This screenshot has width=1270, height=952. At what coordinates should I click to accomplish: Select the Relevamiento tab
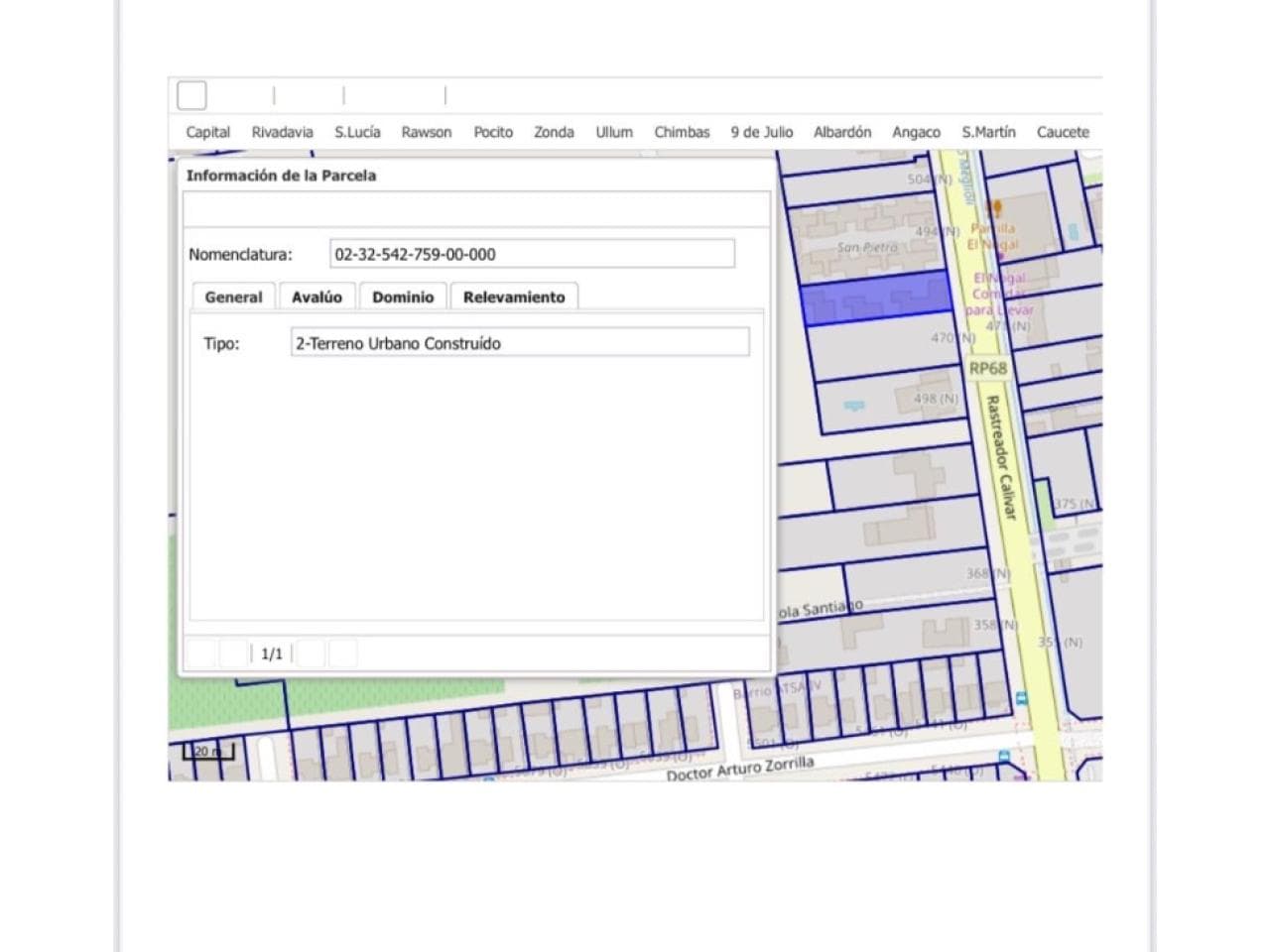point(514,297)
